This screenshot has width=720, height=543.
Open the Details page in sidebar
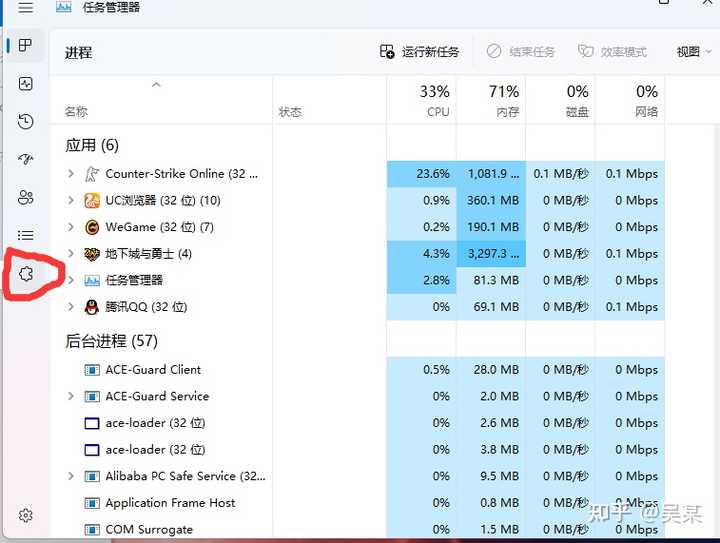click(26, 235)
